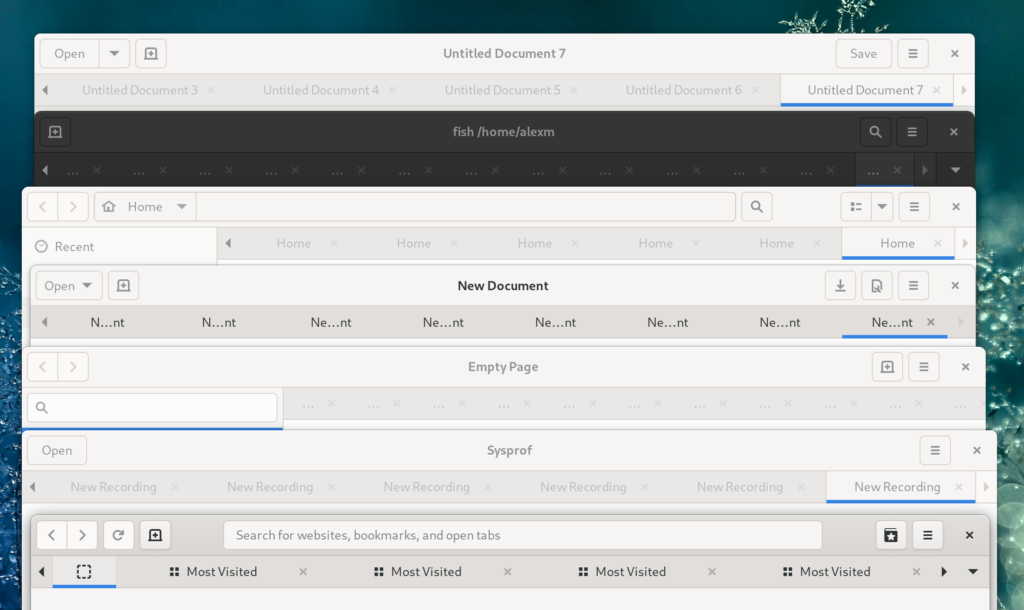Click the Open button in Sysprof
Viewport: 1024px width, 610px height.
(x=57, y=450)
